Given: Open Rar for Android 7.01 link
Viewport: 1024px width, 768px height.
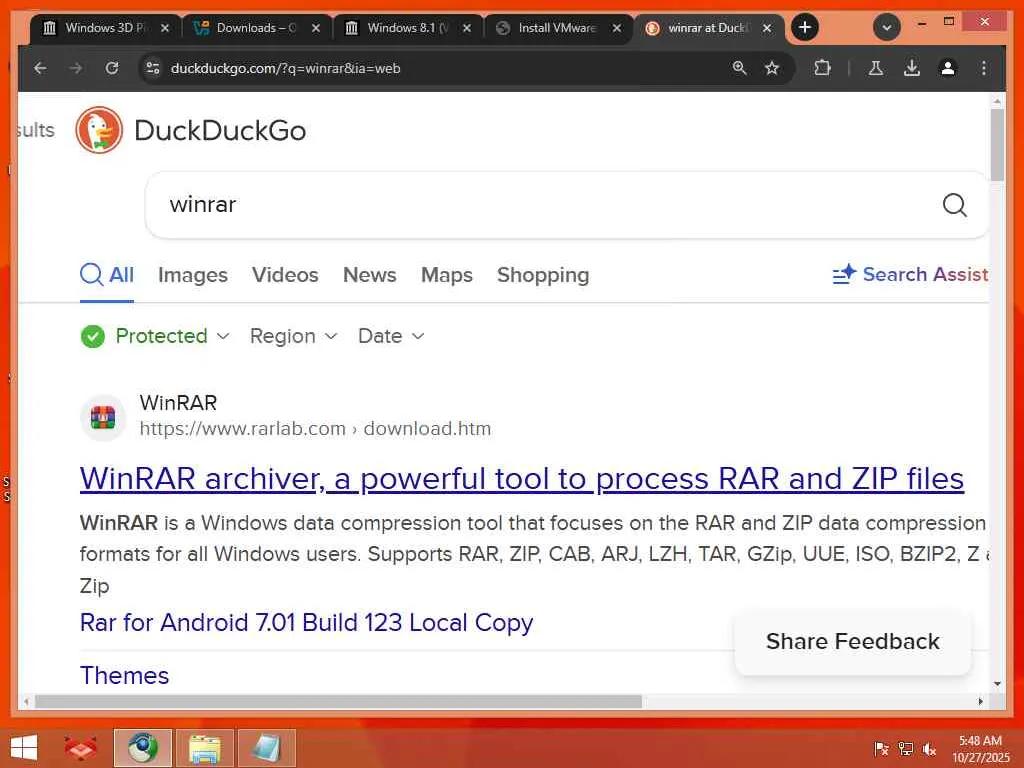Looking at the screenshot, I should coord(306,622).
